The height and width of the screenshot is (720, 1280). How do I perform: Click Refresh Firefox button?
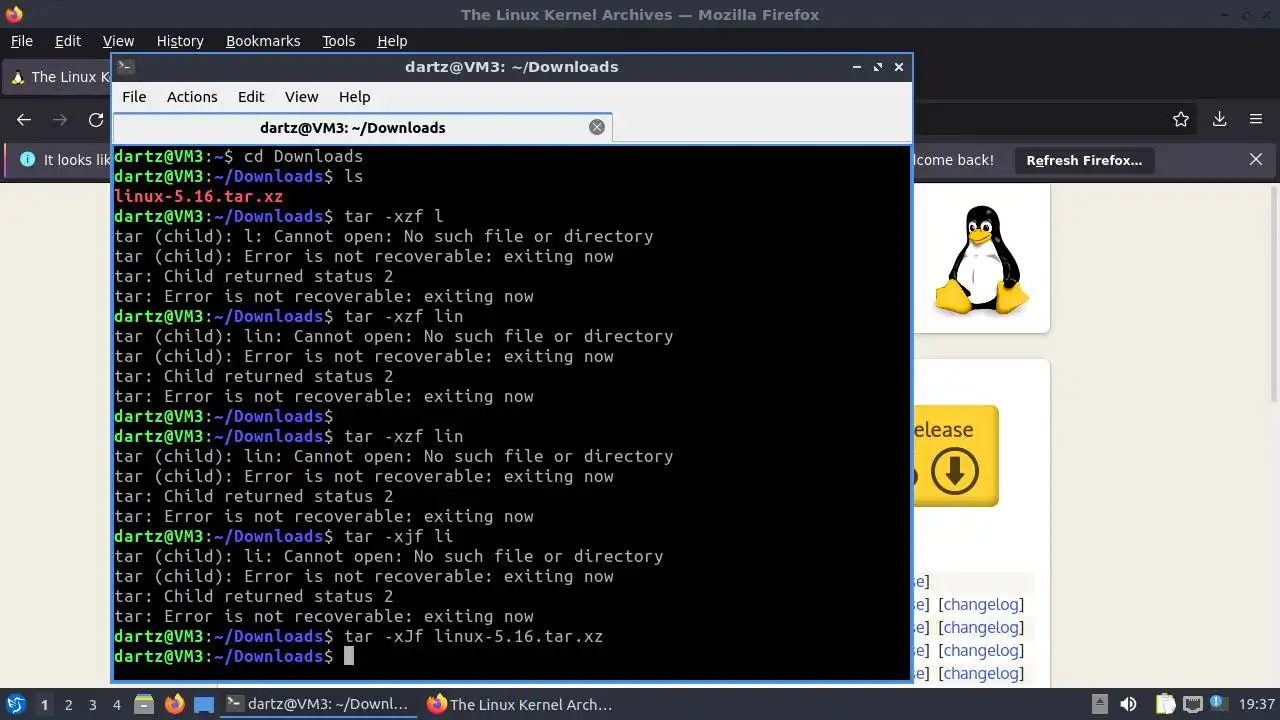pyautogui.click(x=1084, y=160)
